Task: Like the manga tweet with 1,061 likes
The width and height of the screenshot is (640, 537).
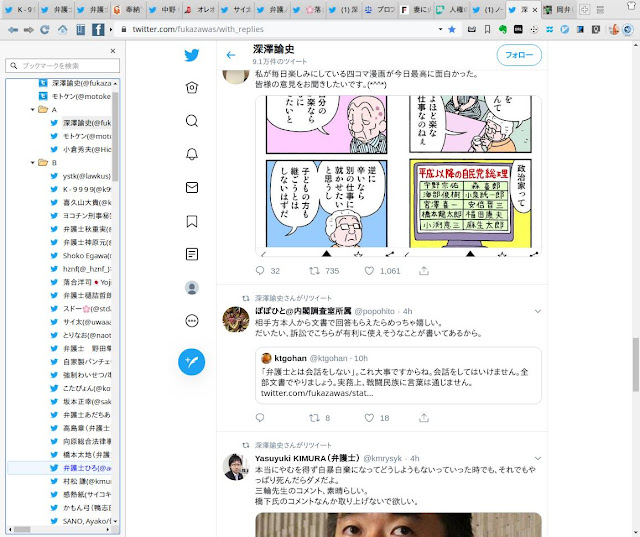Action: [369, 271]
